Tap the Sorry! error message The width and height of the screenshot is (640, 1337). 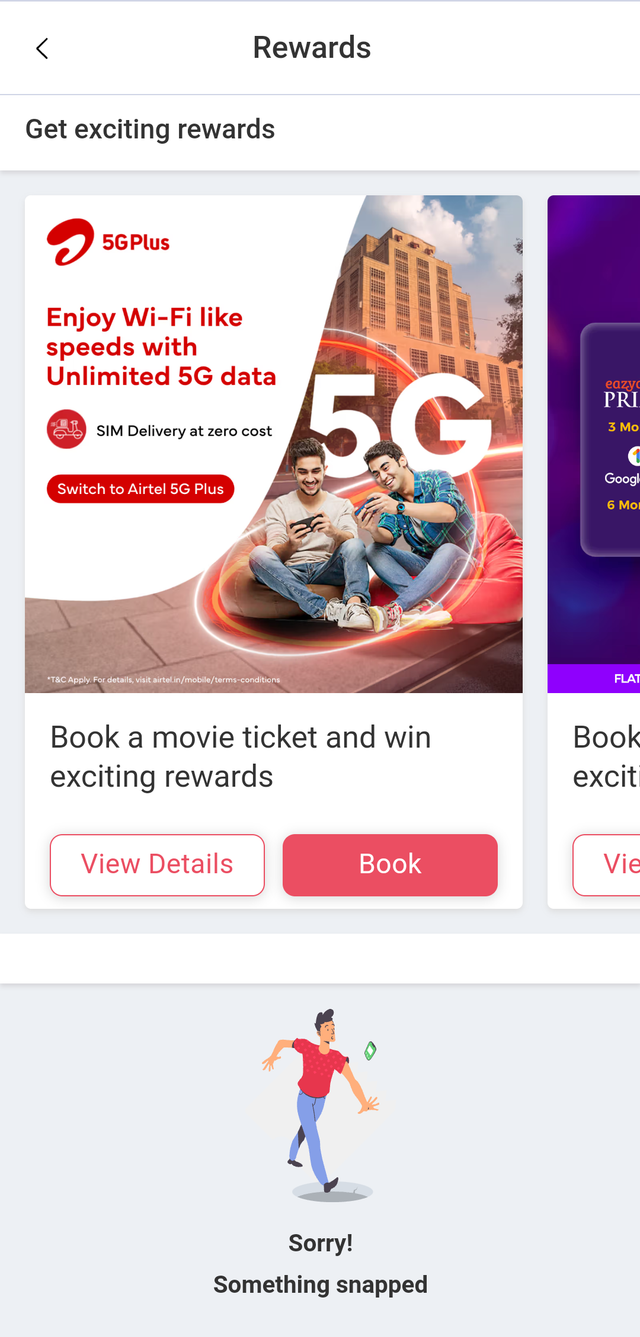pyautogui.click(x=320, y=1243)
